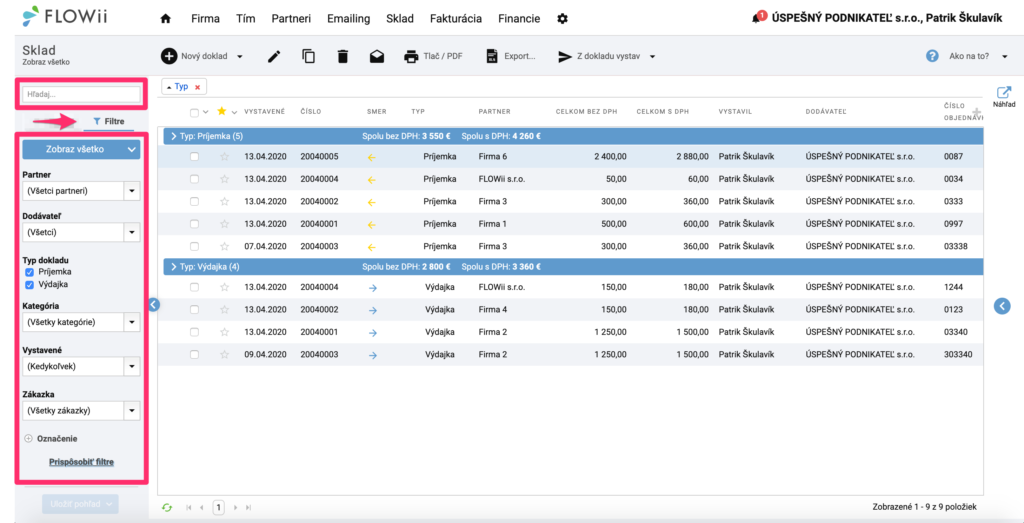Click the copy document icon in the toolbar
Screen dimensions: 1024x523
coord(308,56)
